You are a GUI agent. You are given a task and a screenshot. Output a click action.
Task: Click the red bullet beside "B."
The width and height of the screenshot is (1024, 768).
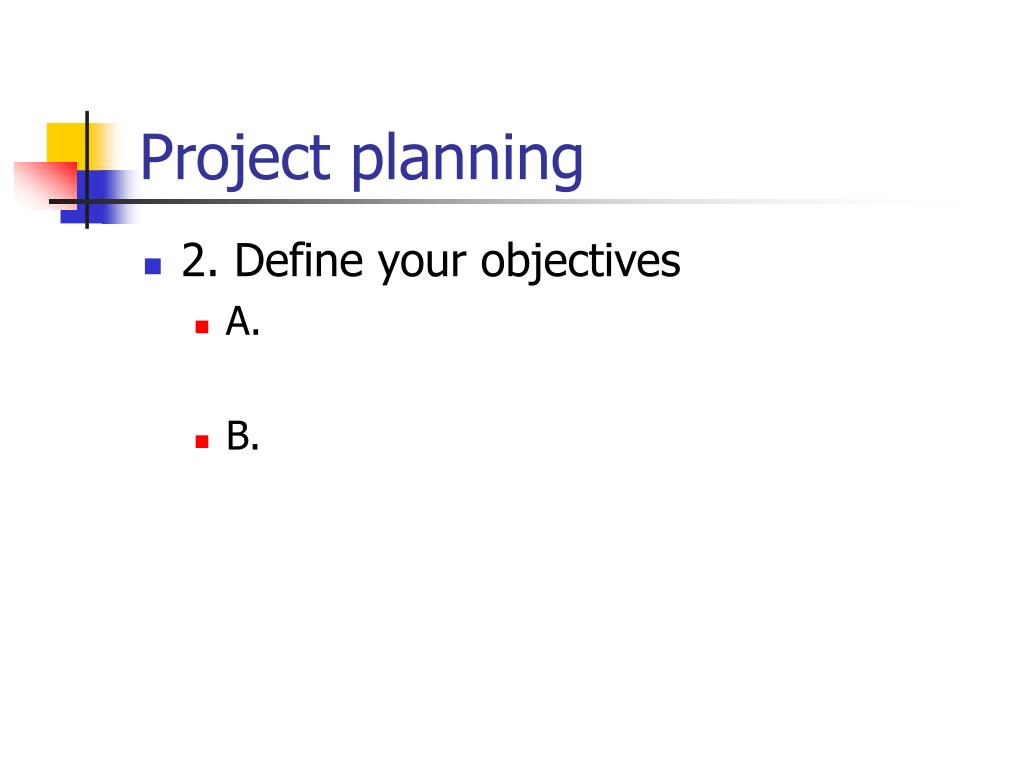pyautogui.click(x=202, y=441)
